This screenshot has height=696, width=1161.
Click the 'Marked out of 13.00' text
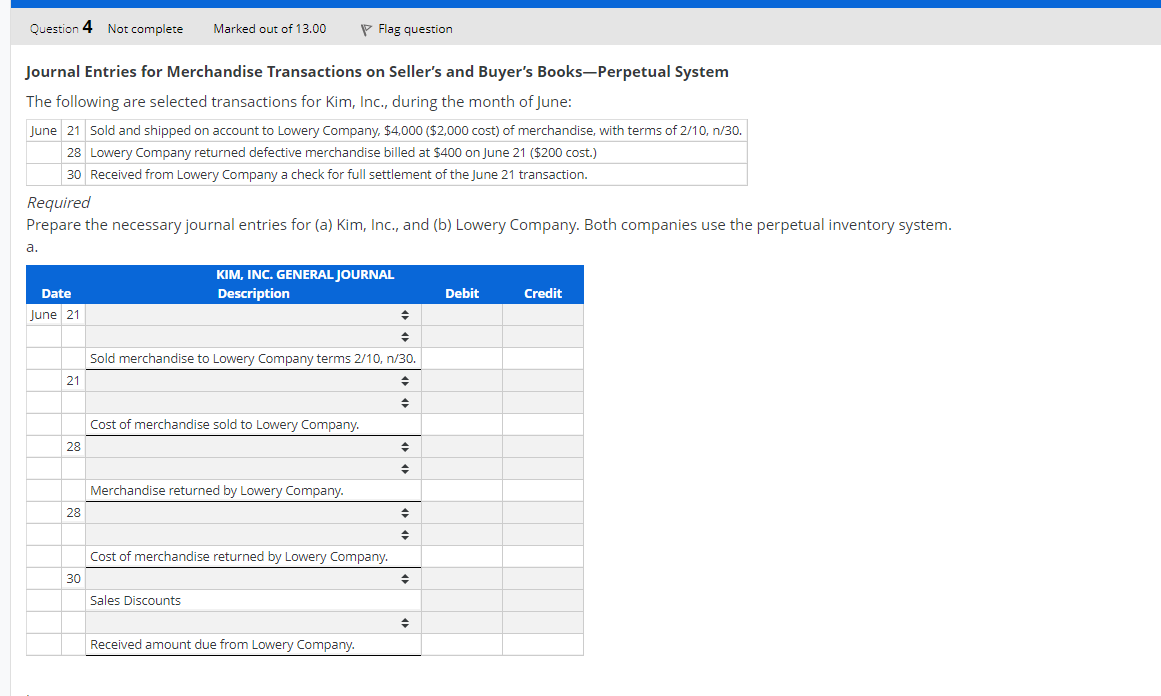coord(270,29)
